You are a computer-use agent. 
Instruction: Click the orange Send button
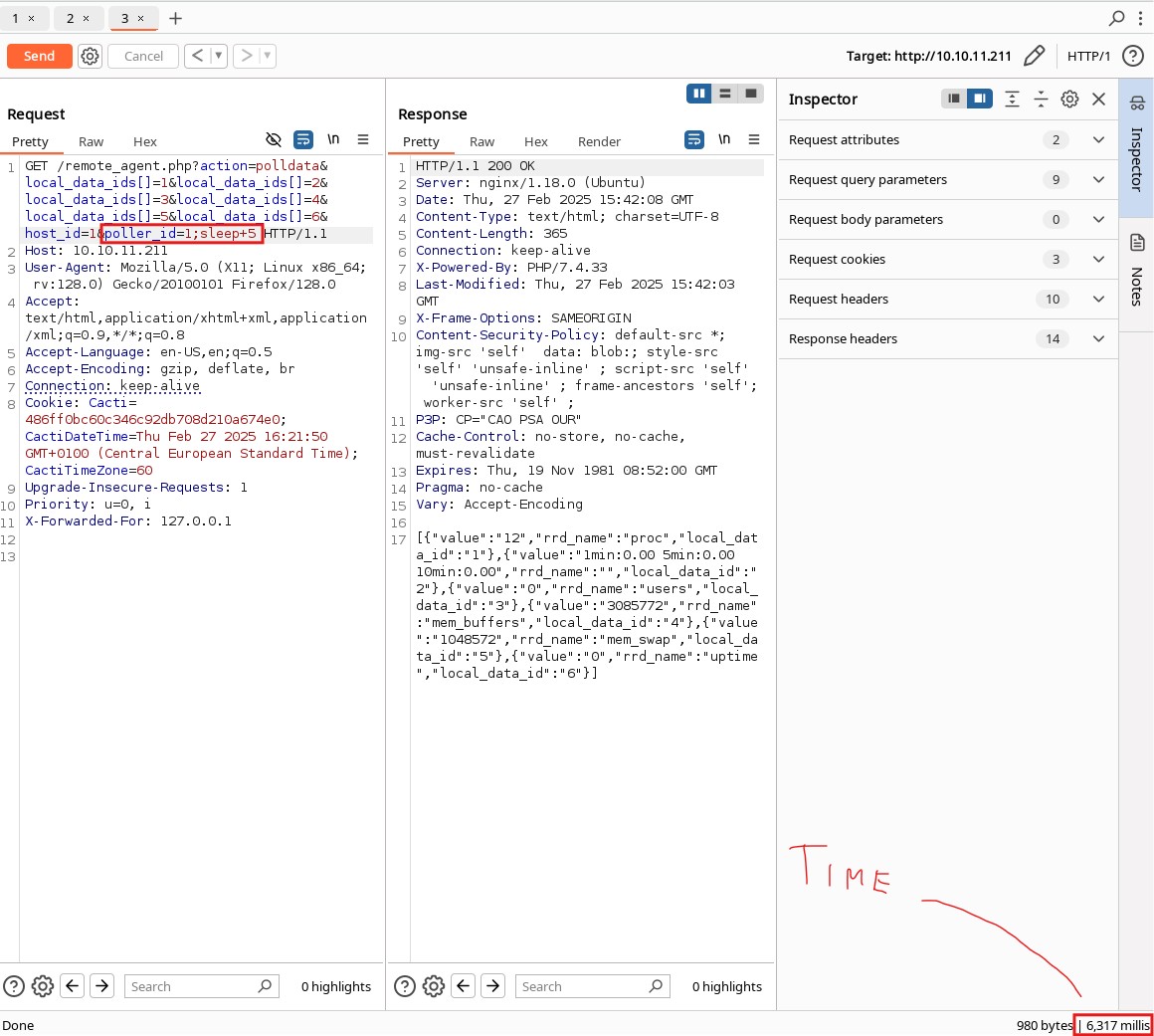pyautogui.click(x=39, y=56)
